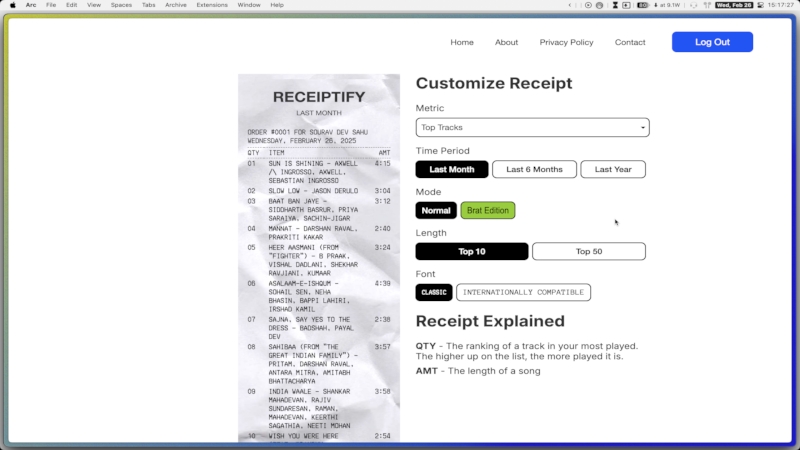This screenshot has height=450, width=800.
Task: Click the clock time 15:17:27
Action: (x=781, y=5)
